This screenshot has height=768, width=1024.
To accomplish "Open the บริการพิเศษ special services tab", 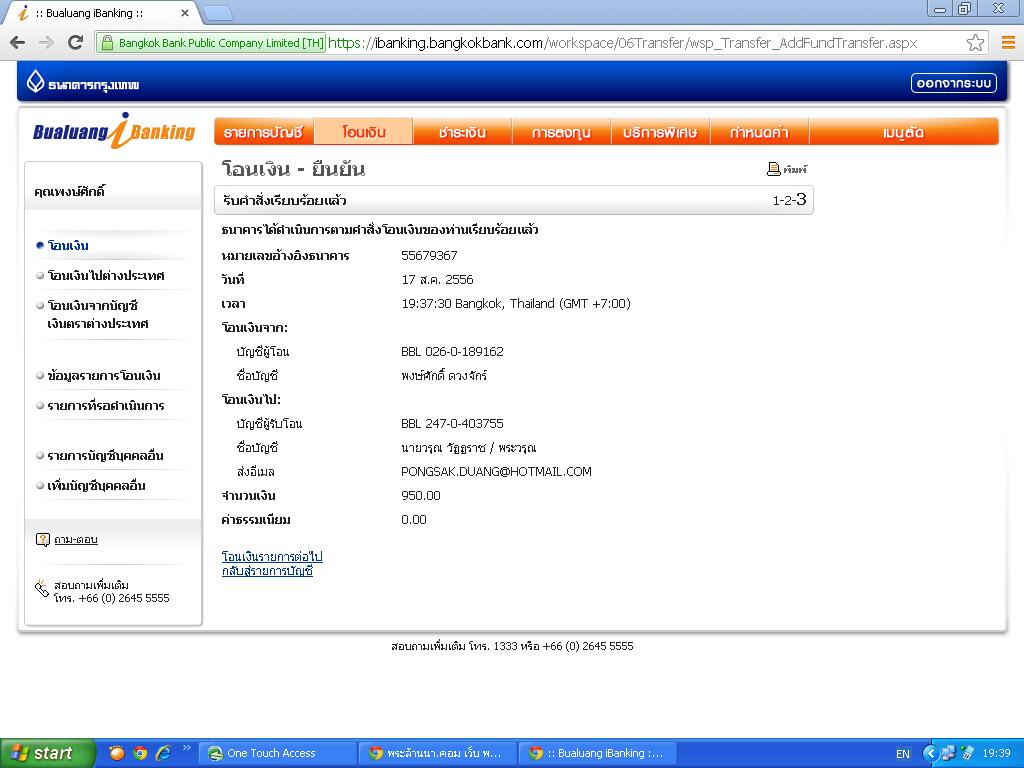I will tap(660, 132).
